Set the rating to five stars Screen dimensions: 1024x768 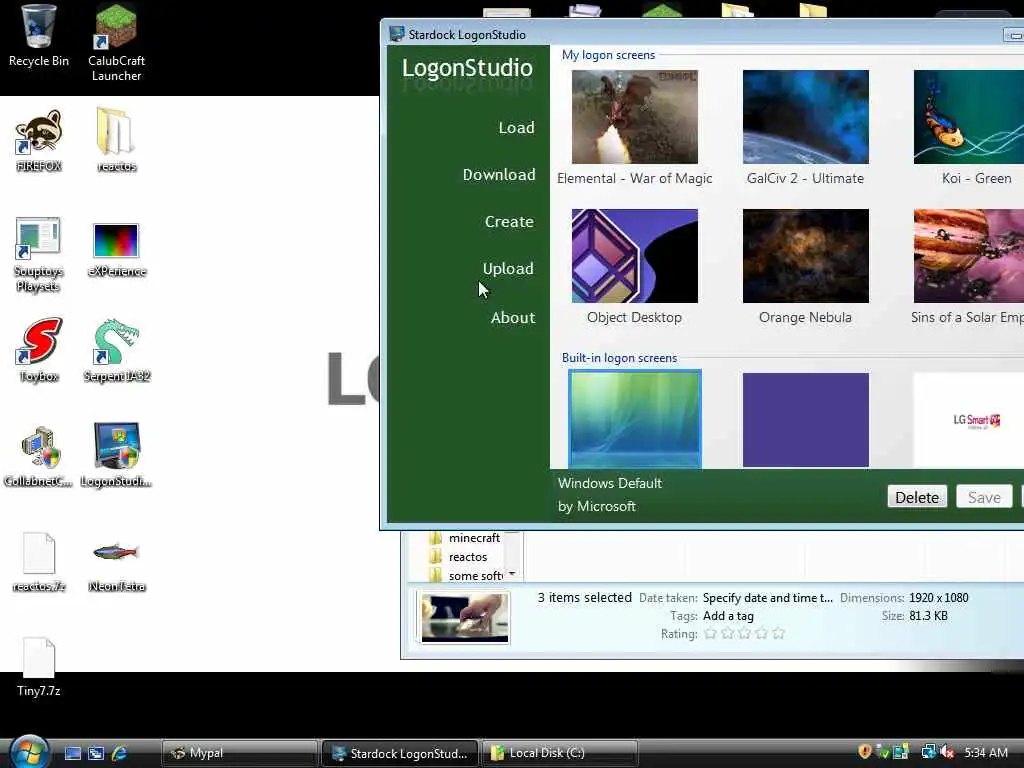pyautogui.click(x=778, y=633)
